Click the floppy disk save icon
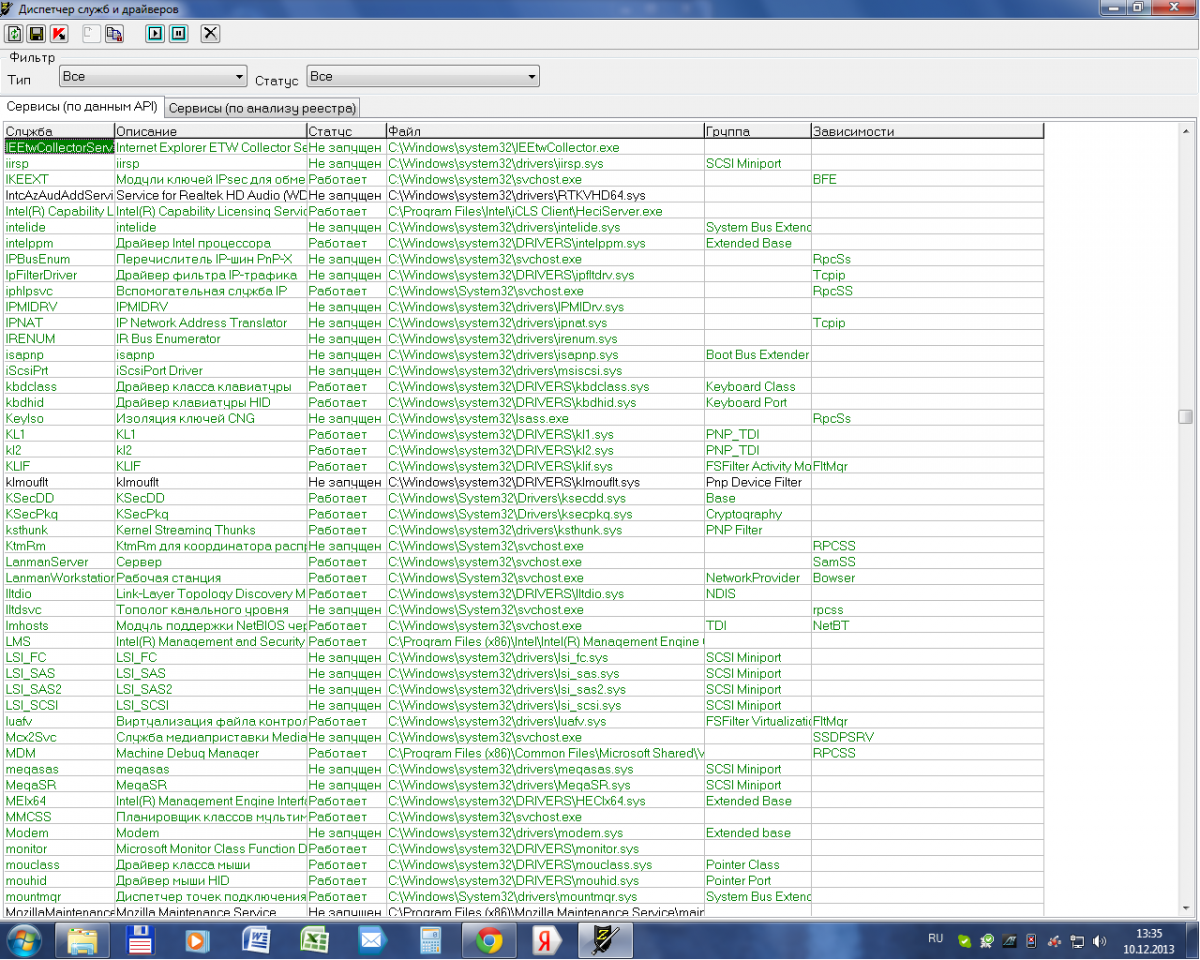The width and height of the screenshot is (1200, 960). [x=37, y=34]
